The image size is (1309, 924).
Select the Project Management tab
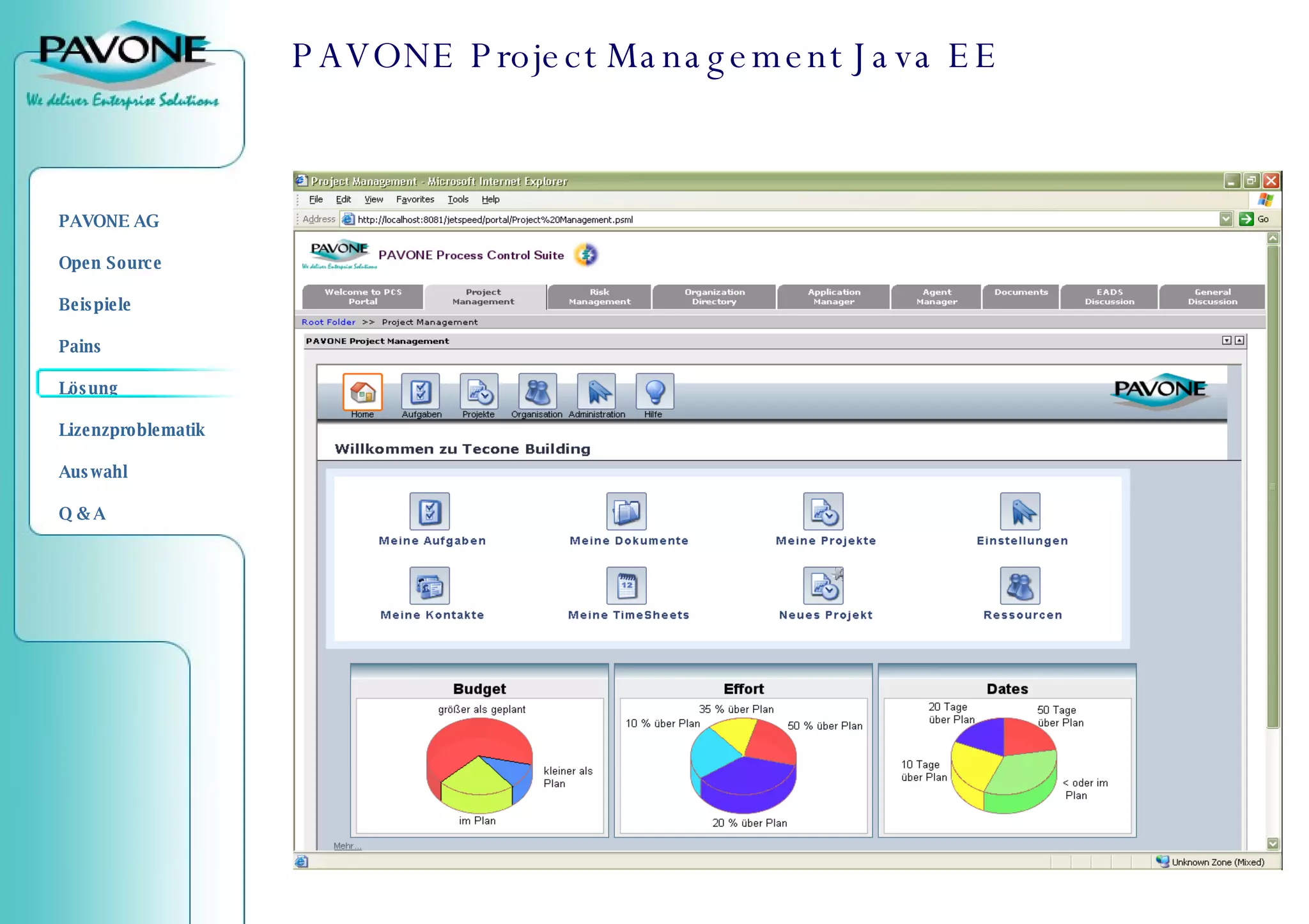483,296
